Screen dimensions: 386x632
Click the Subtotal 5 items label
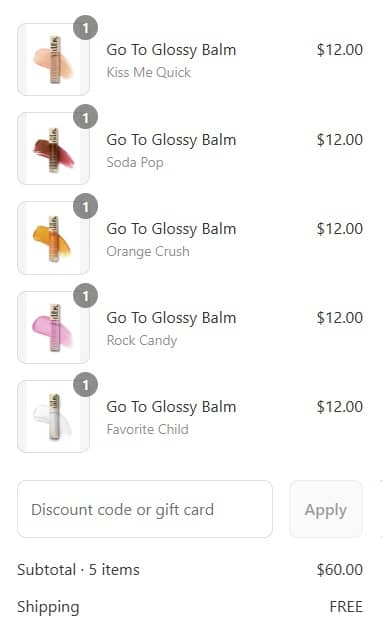(x=79, y=570)
